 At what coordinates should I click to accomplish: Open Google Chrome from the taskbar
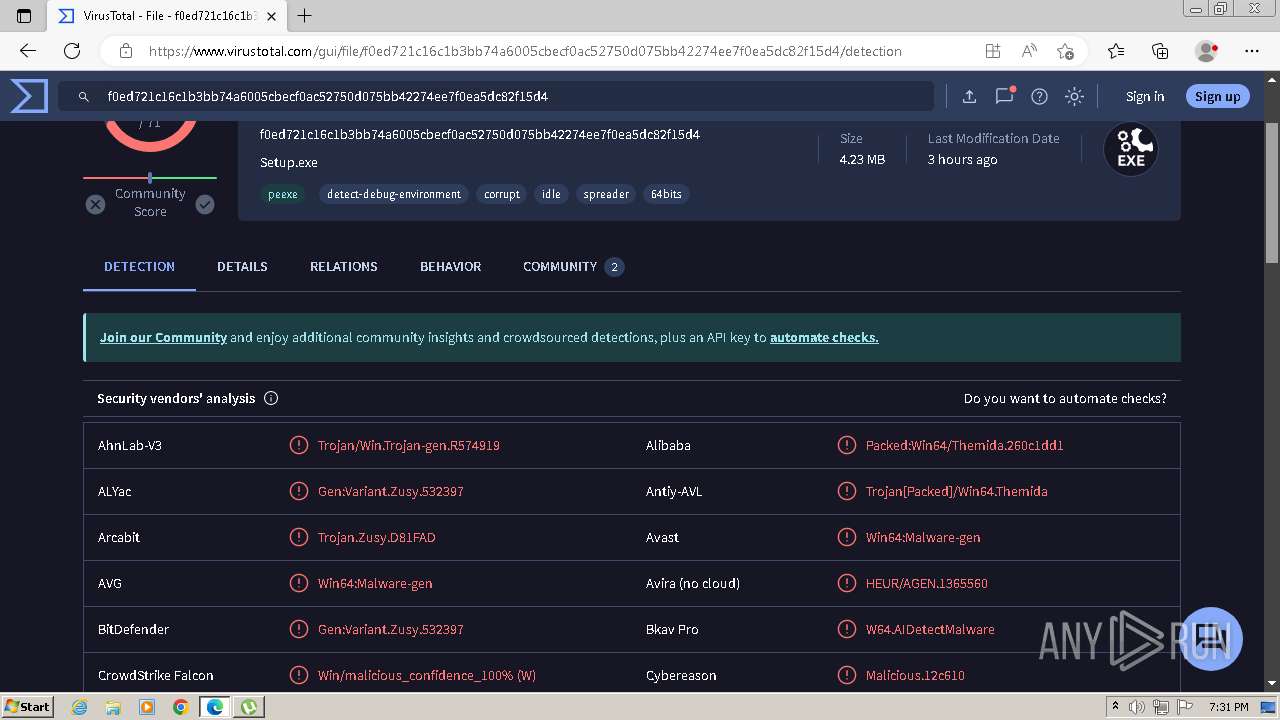point(180,707)
